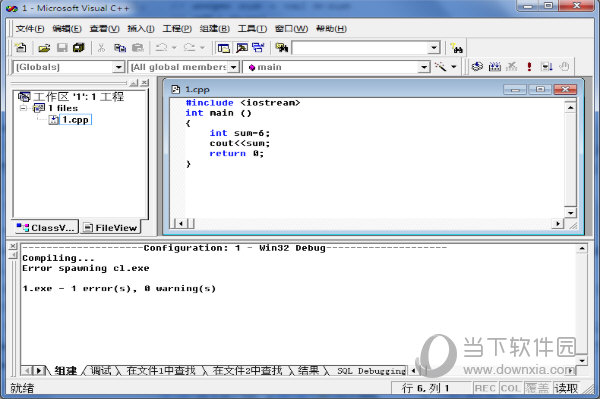The image size is (600, 399).
Task: Close the output pane with its X button
Action: pyautogui.click(x=13, y=246)
